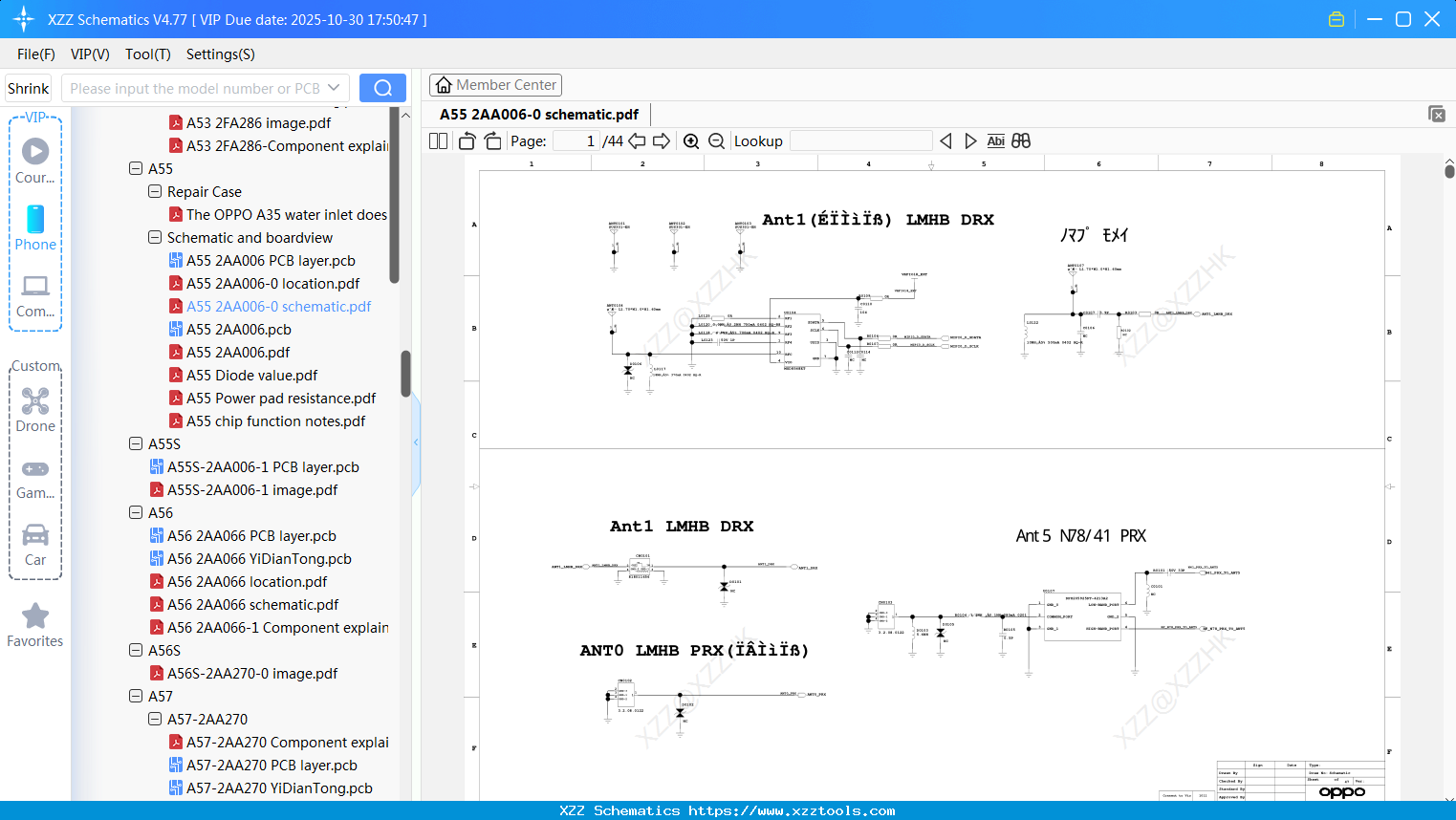1456x820 pixels.
Task: Collapse the file tree panel handle
Action: [x=416, y=442]
